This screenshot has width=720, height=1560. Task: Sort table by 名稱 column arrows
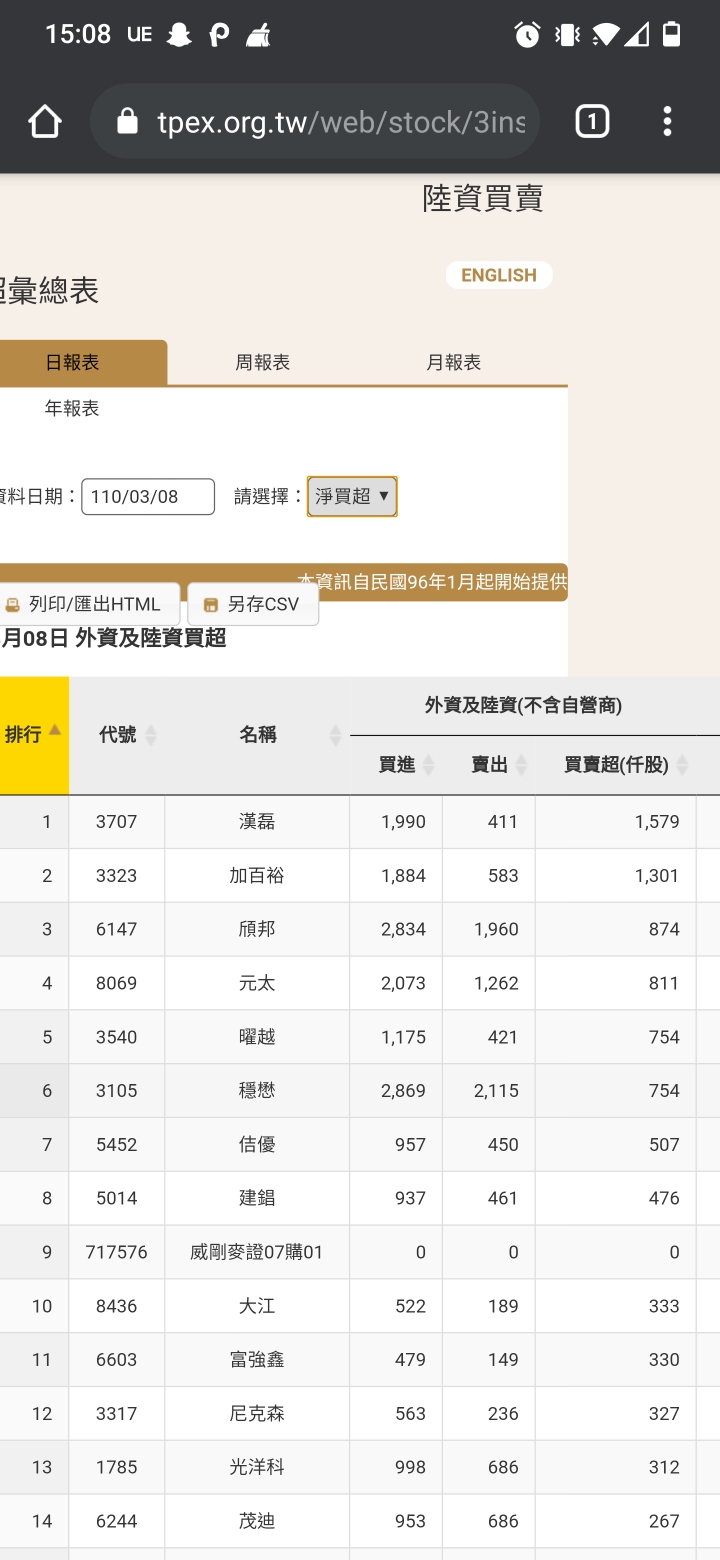click(336, 735)
